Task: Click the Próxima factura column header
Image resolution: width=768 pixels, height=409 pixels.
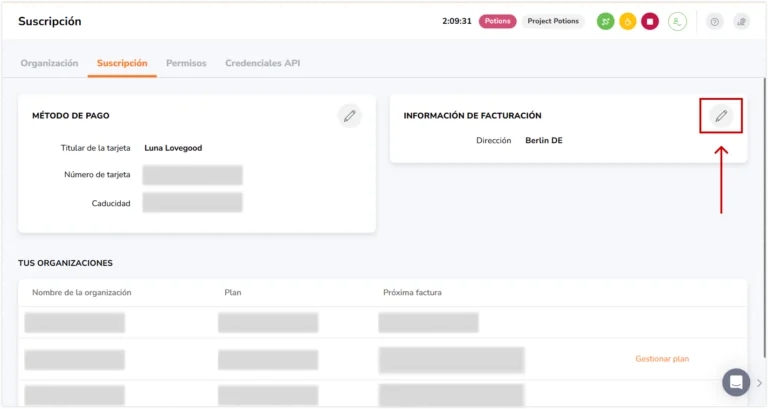Action: tap(412, 292)
